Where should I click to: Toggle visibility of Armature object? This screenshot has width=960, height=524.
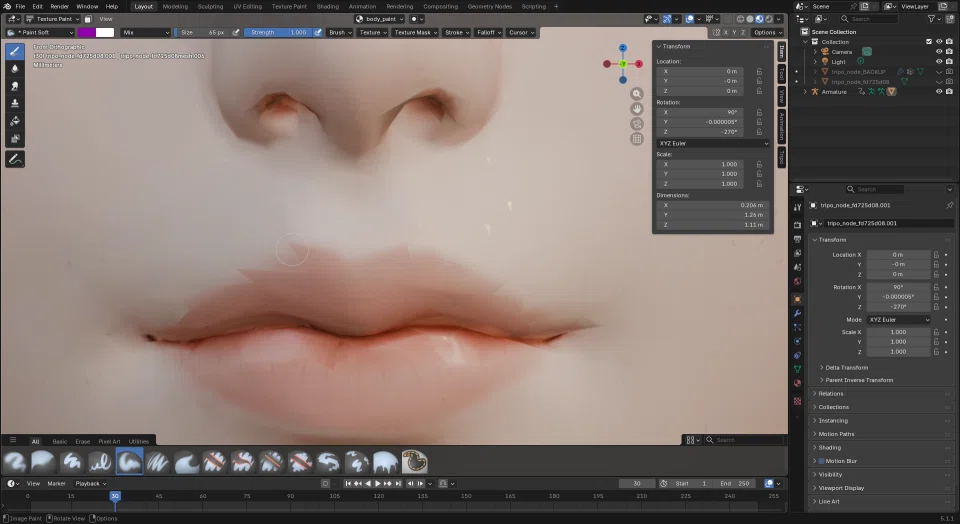pos(939,92)
